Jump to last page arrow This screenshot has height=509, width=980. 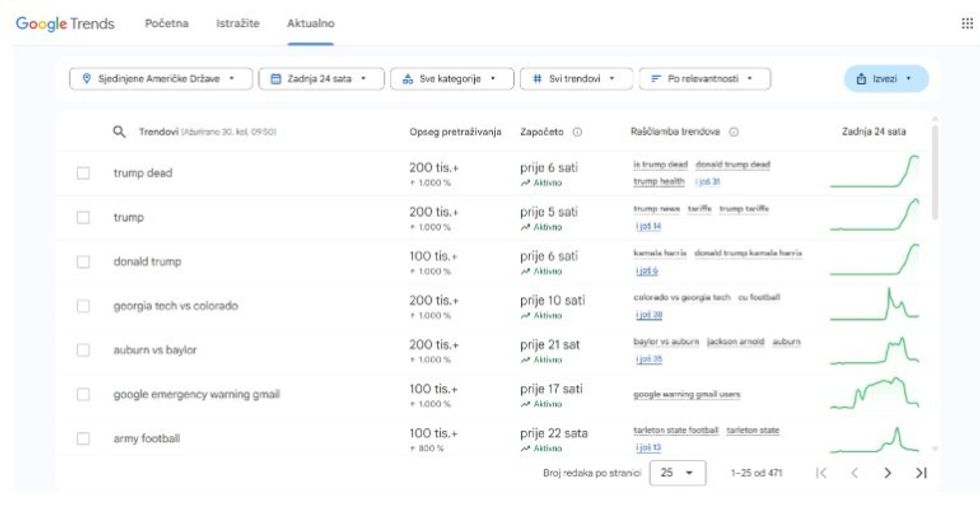pos(921,473)
